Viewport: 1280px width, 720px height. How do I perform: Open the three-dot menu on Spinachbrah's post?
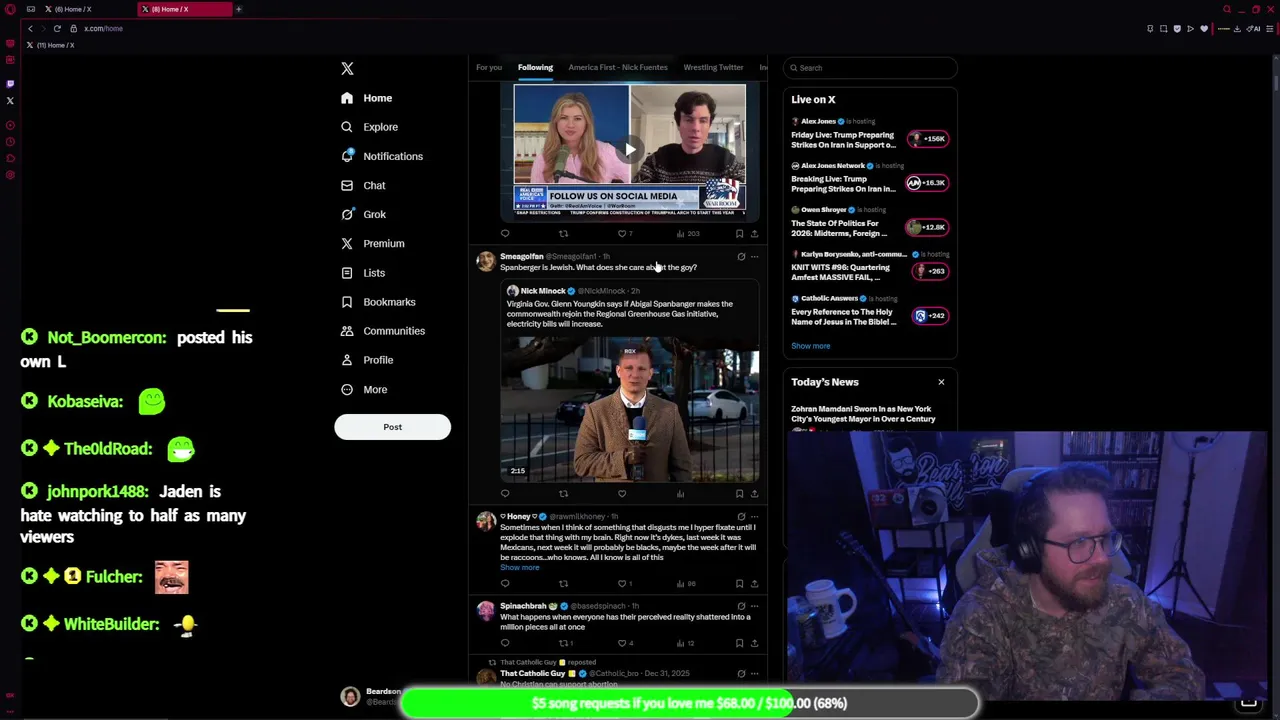[x=754, y=606]
